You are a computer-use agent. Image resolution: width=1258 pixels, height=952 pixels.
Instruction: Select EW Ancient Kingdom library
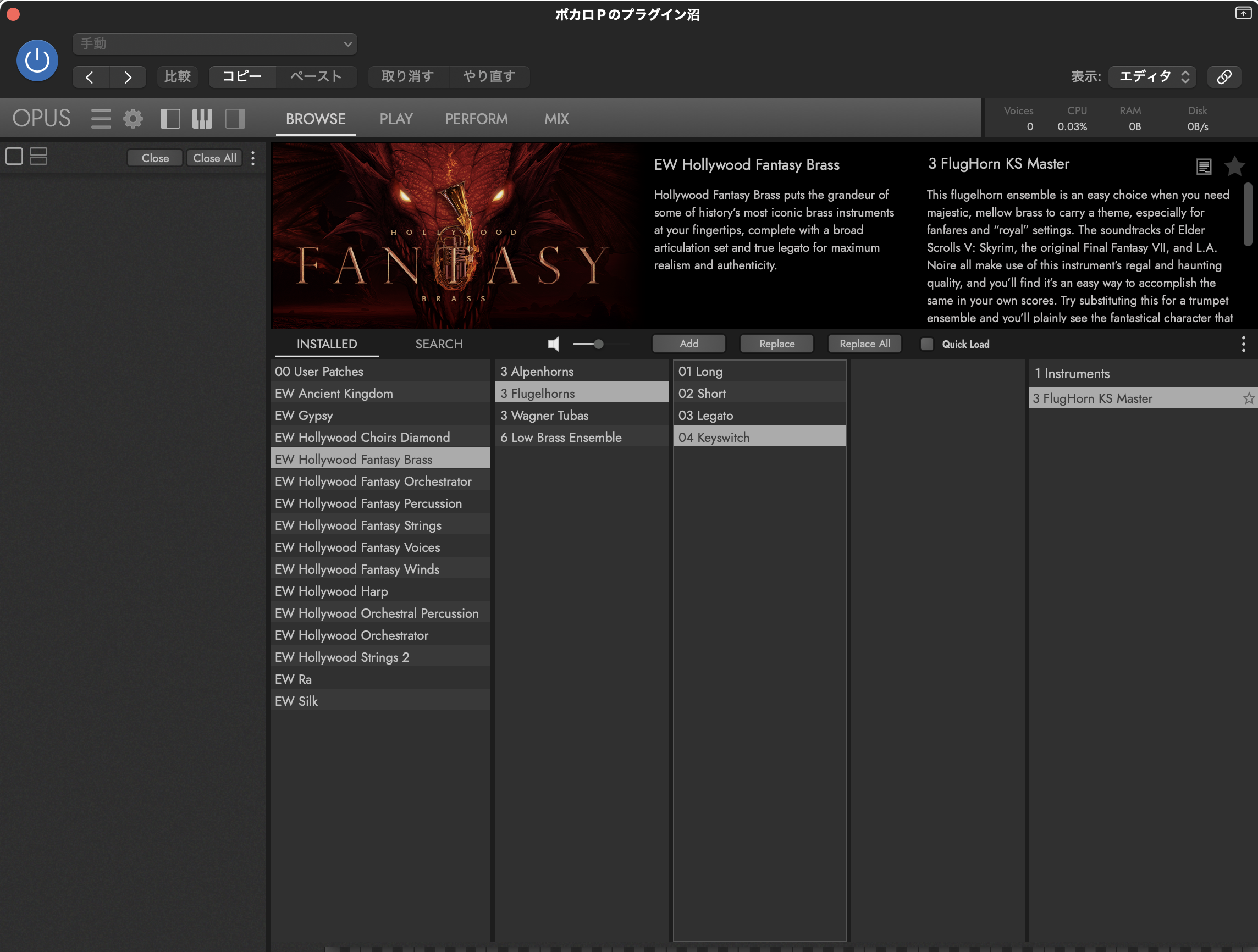click(x=380, y=394)
